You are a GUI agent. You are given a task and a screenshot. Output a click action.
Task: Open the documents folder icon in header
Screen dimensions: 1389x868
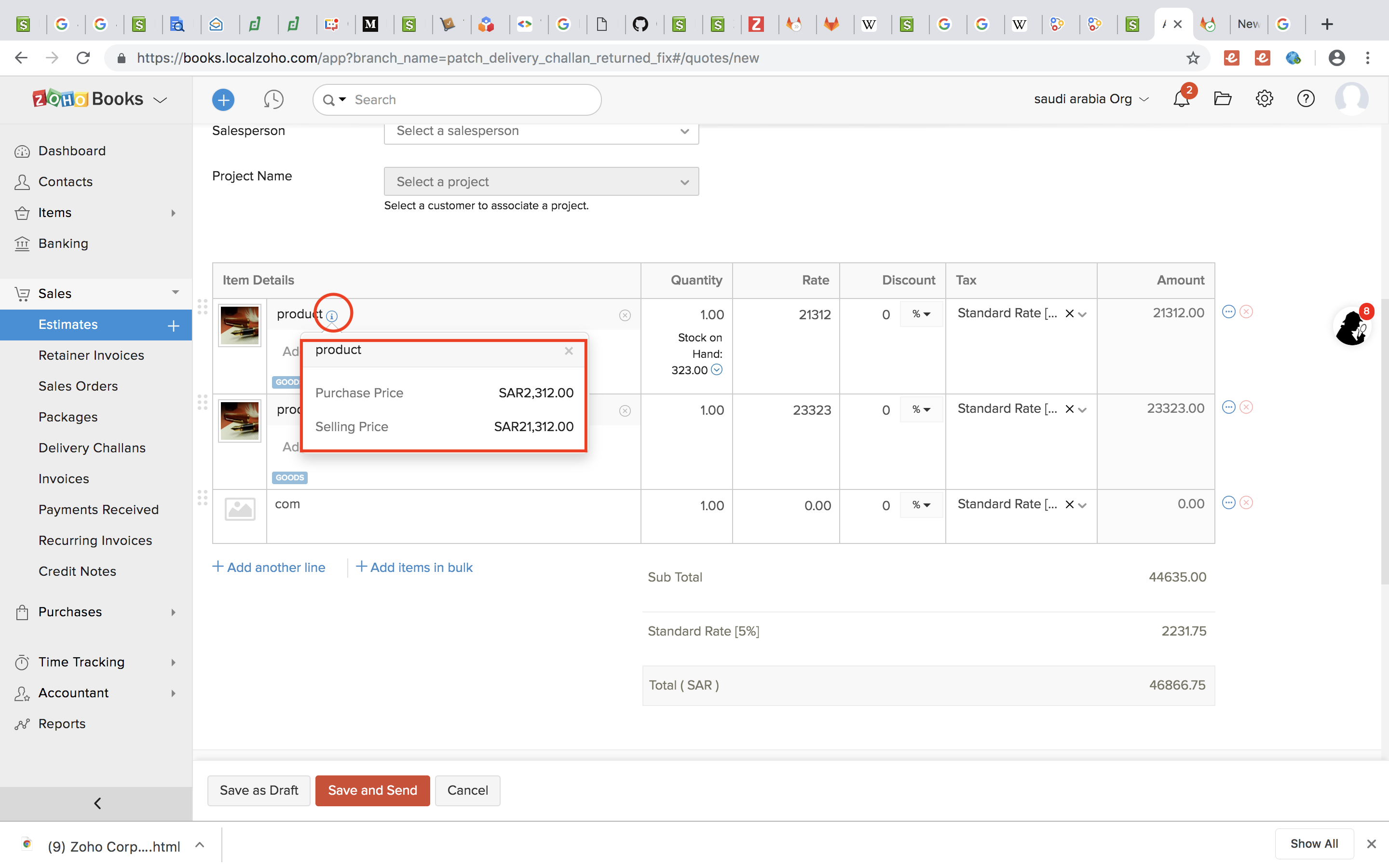coord(1222,99)
